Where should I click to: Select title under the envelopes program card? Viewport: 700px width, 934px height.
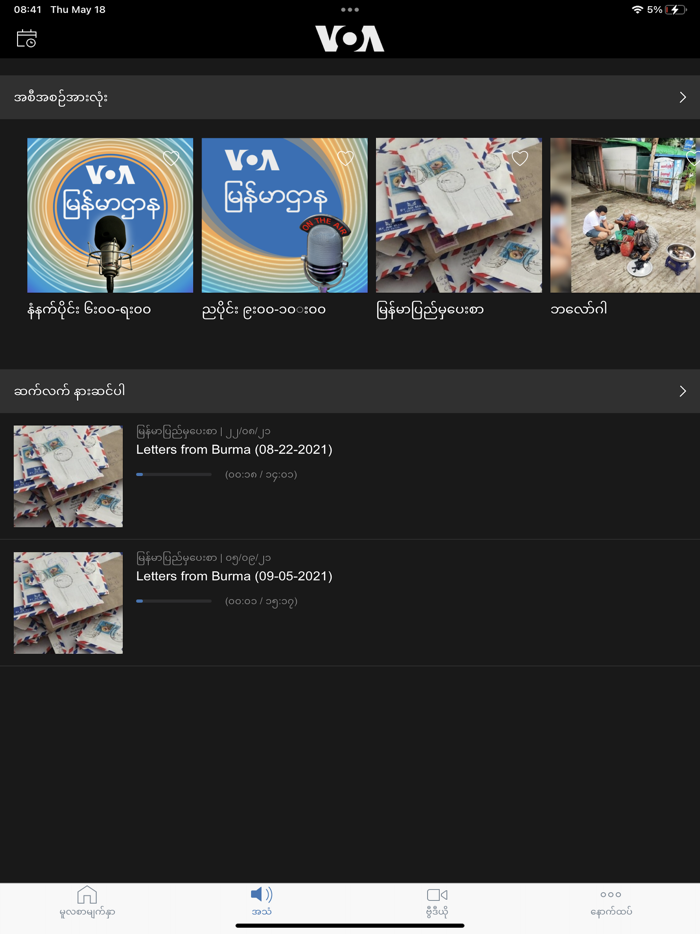[x=430, y=310]
